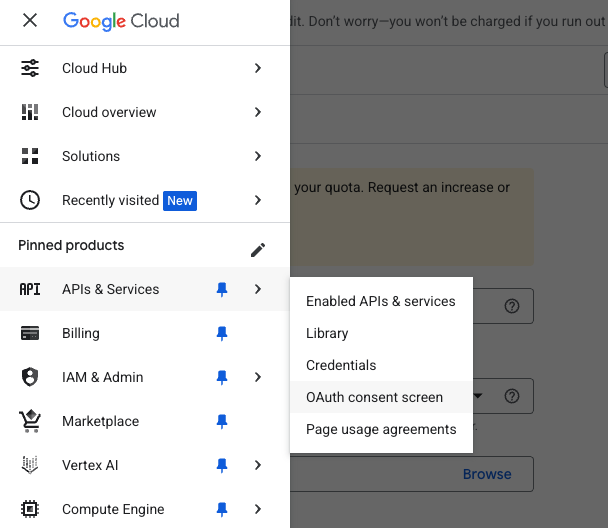This screenshot has height=528, width=608.
Task: Click the New badge beside Recently visited
Action: tap(180, 201)
